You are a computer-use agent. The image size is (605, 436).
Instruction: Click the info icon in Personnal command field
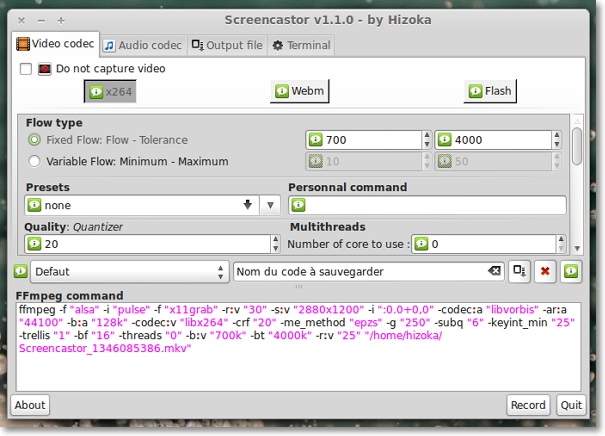(298, 205)
